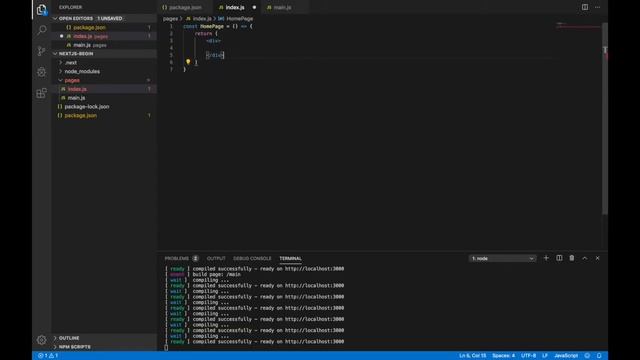Click the unsaved dot on index.js tab

(x=254, y=7)
